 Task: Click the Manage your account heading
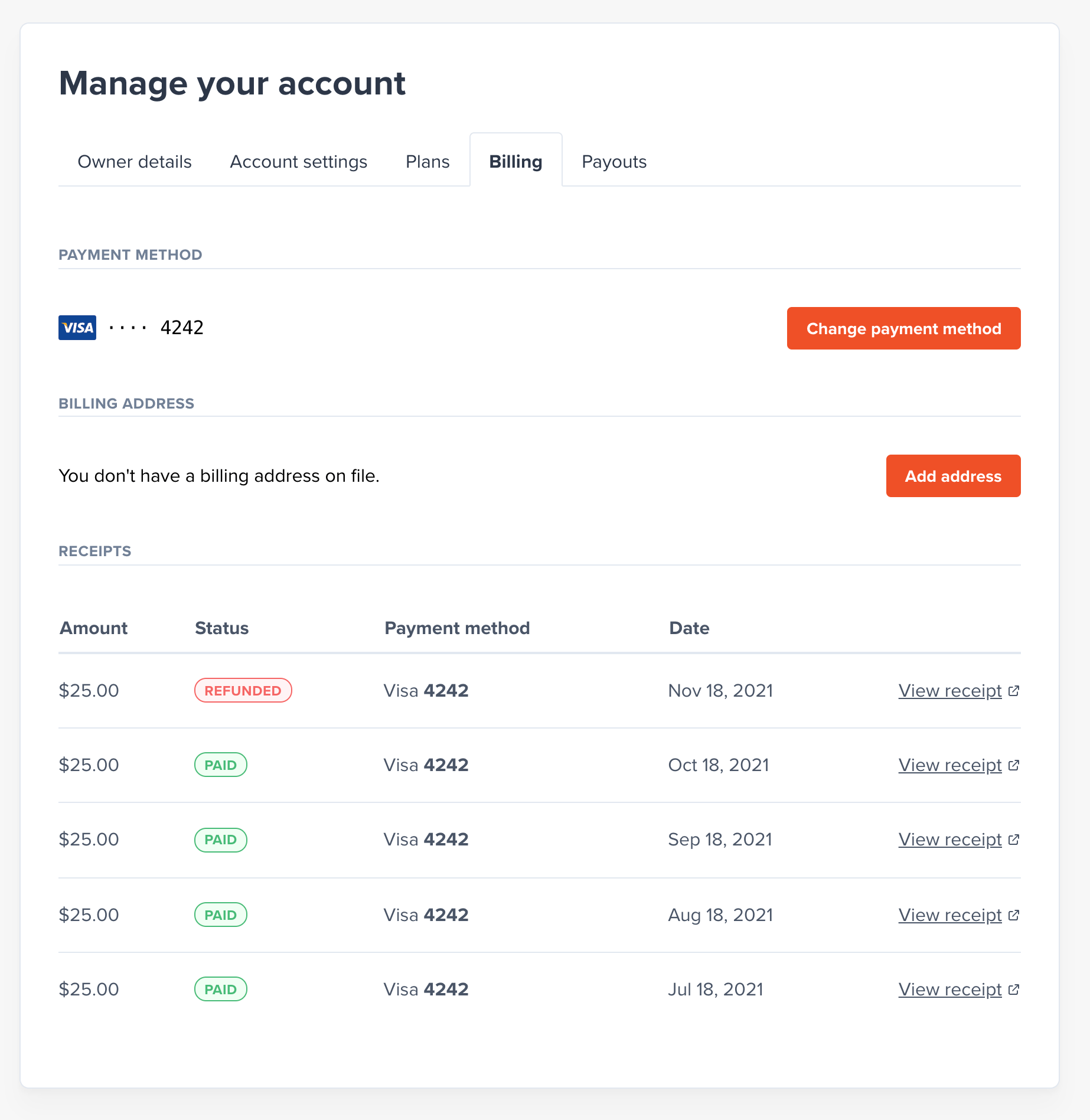(x=232, y=83)
